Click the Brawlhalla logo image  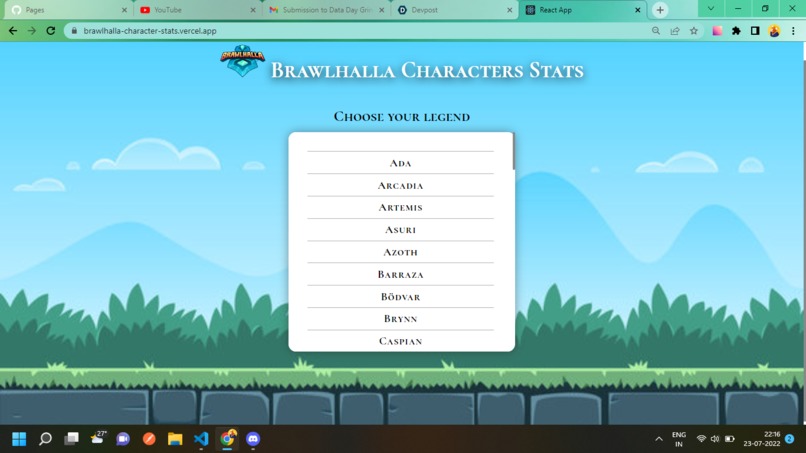pos(242,60)
